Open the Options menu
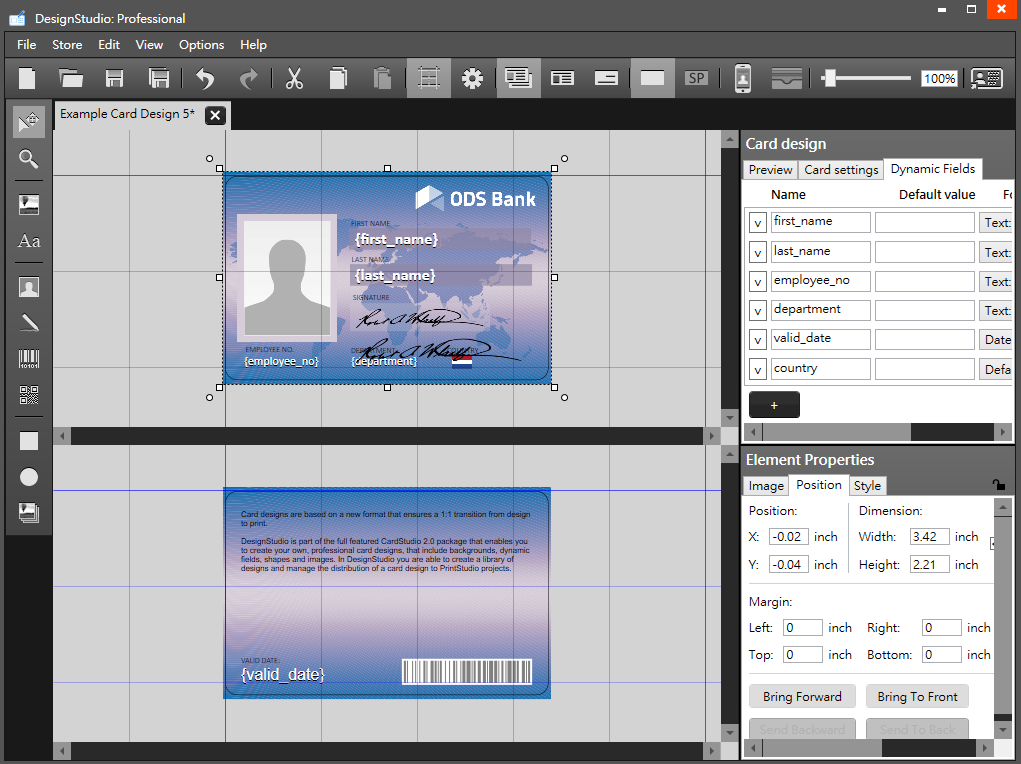The width and height of the screenshot is (1021, 764). pyautogui.click(x=201, y=45)
